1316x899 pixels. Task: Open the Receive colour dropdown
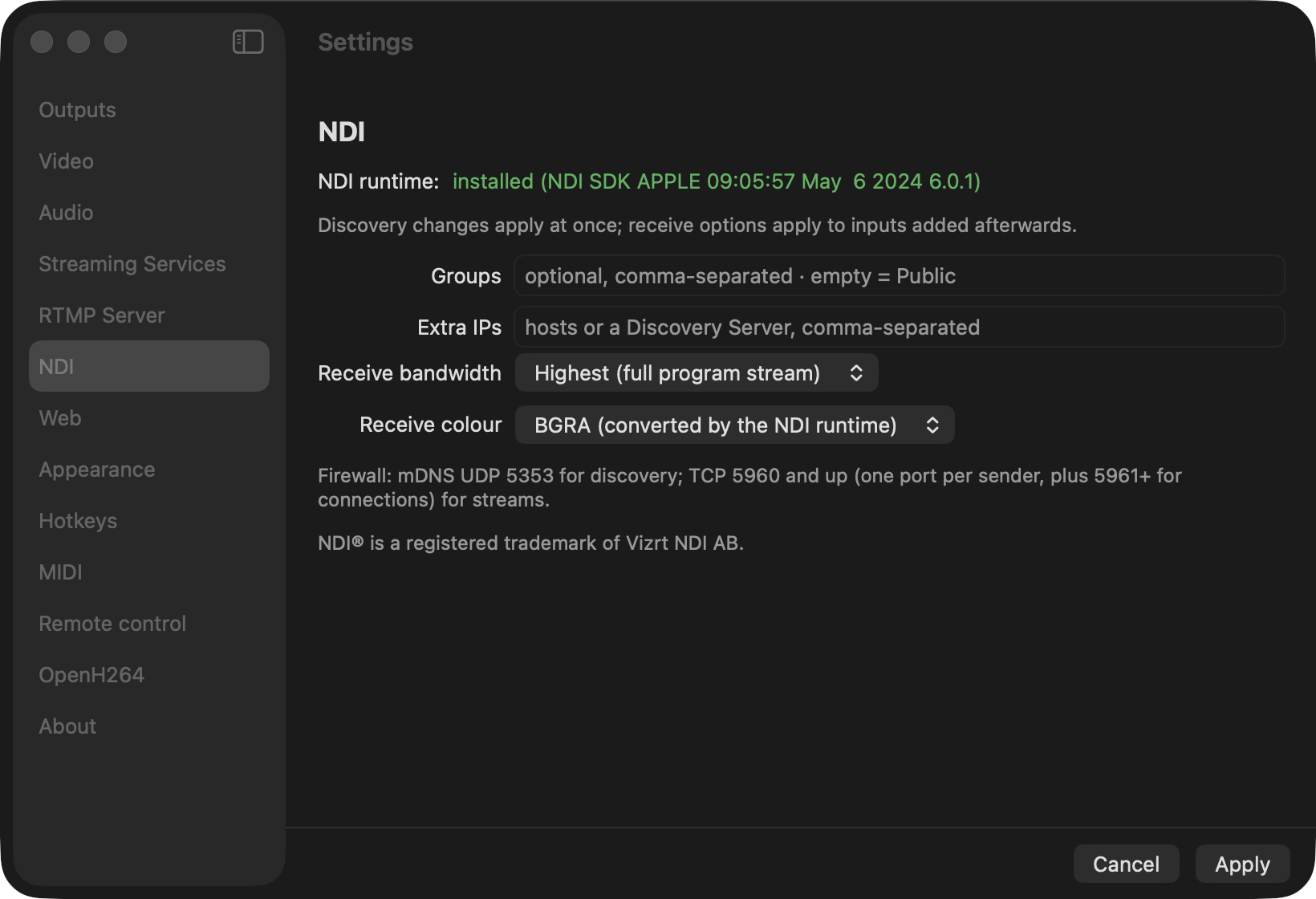734,425
